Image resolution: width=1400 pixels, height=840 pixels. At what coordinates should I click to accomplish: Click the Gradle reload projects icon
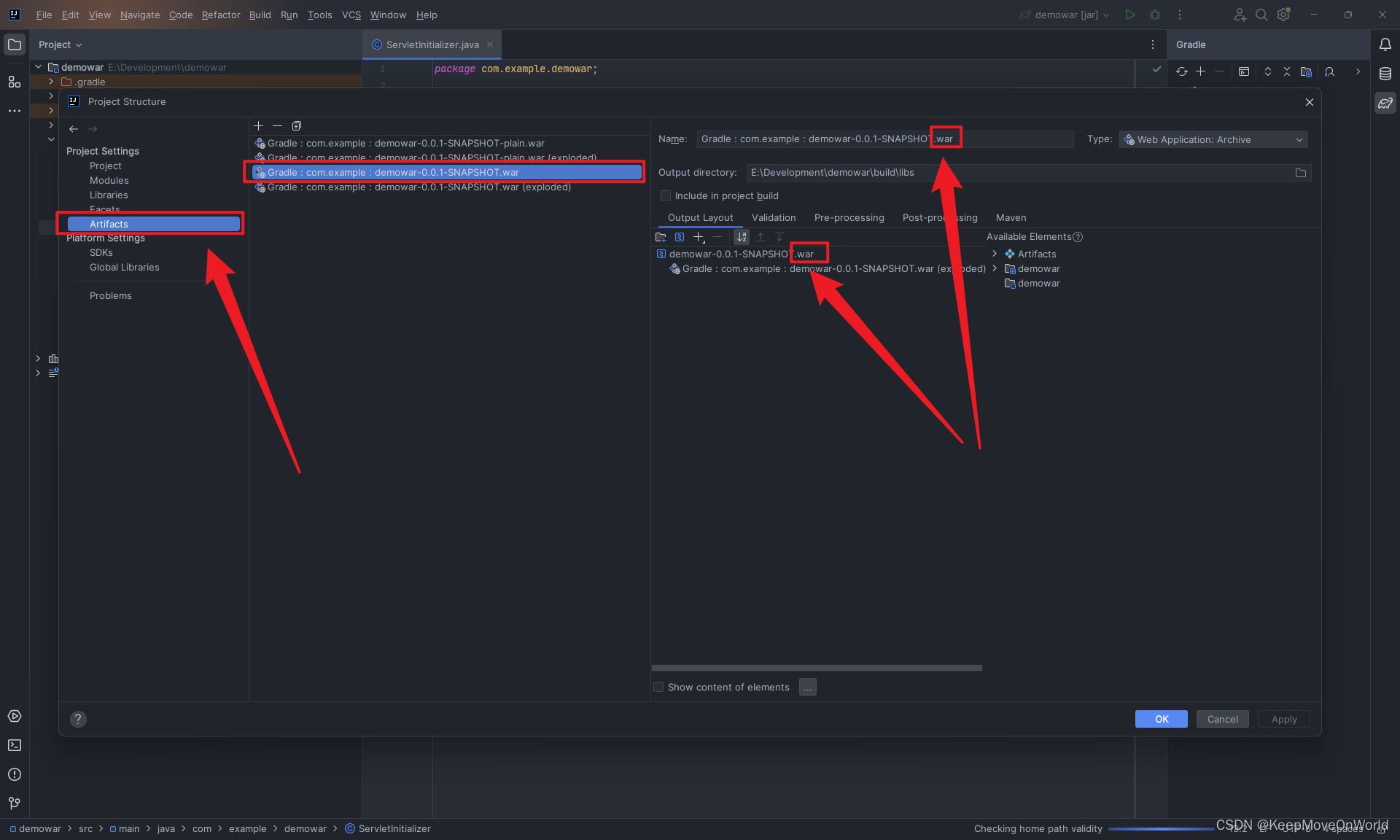(x=1182, y=71)
